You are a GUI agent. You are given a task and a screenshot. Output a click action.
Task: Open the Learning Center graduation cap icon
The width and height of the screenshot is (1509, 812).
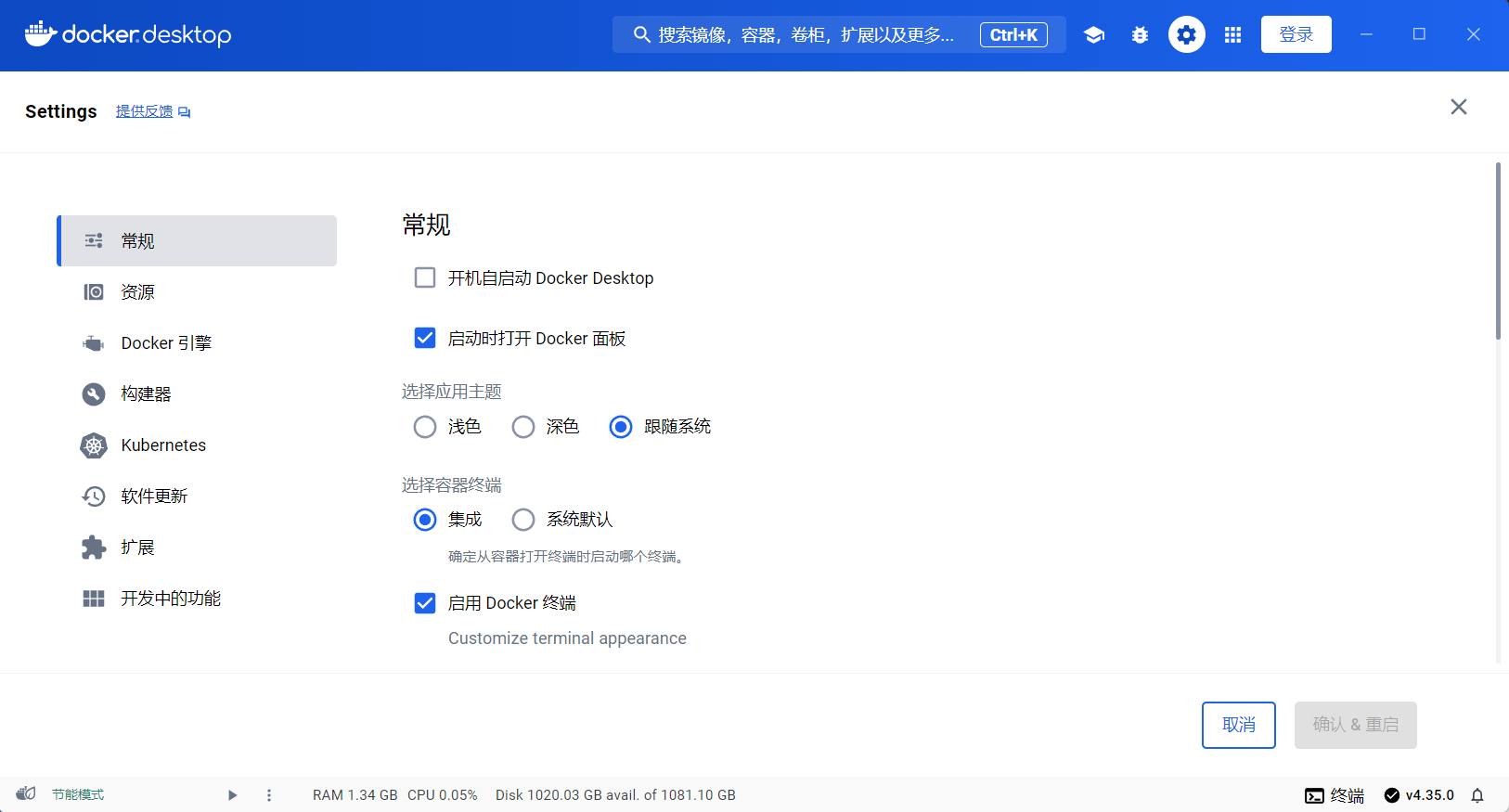point(1094,35)
